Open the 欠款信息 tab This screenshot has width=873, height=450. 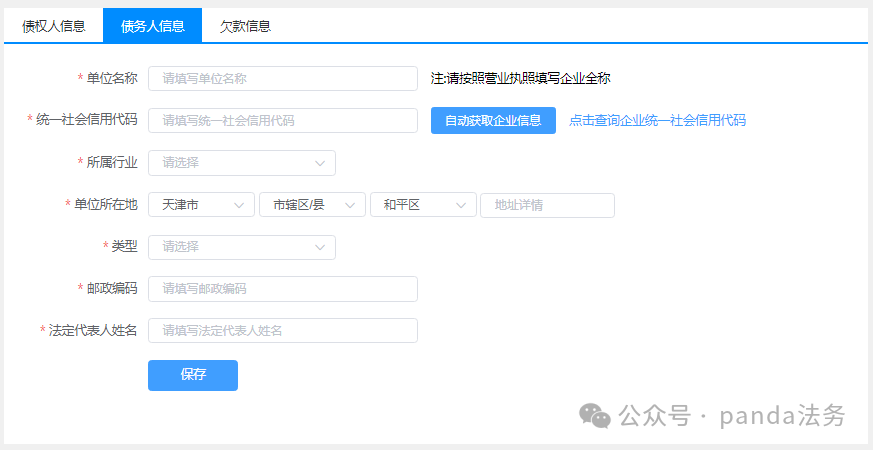(245, 26)
